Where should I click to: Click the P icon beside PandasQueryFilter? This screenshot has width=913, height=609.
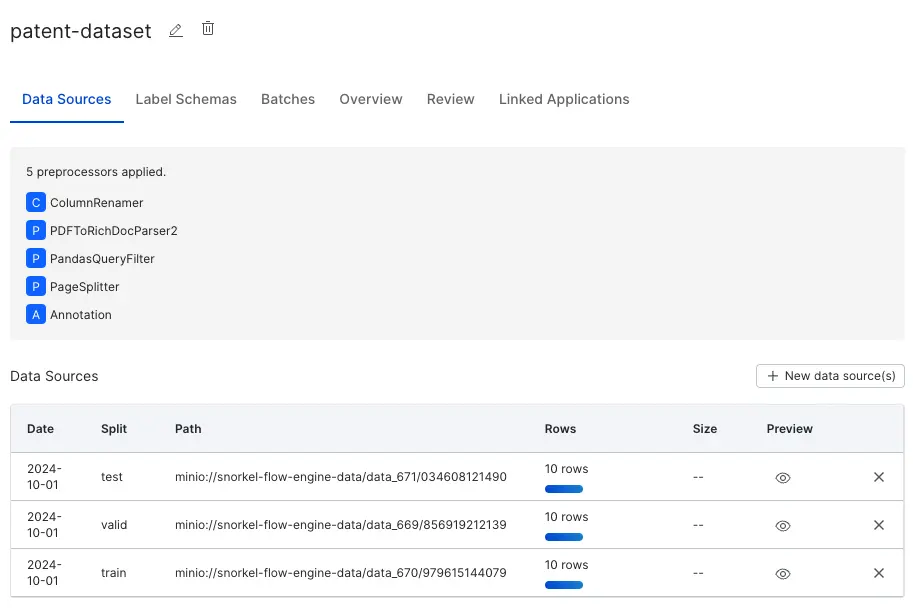(36, 259)
